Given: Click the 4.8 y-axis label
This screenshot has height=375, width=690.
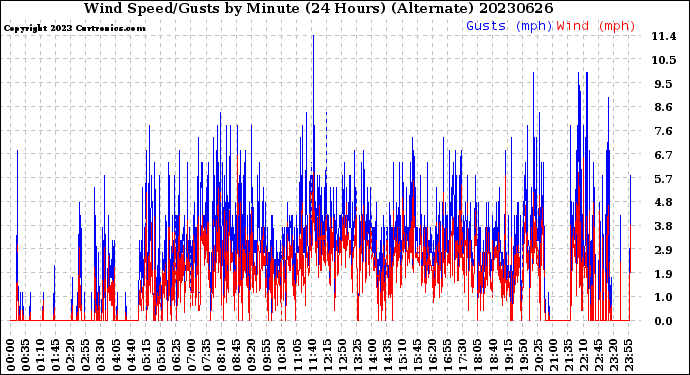Looking at the screenshot, I should point(664,202).
